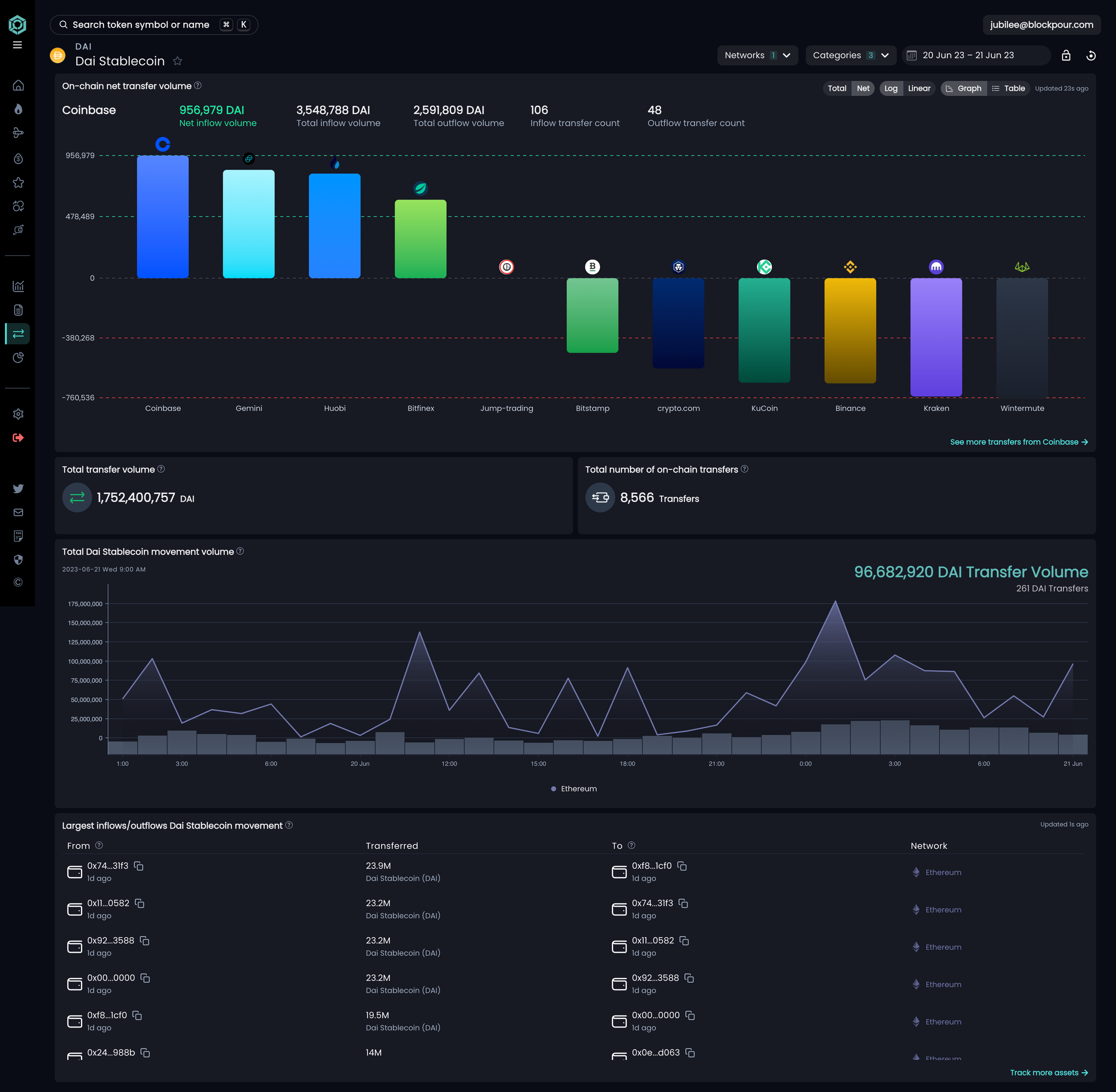
Task: Focus the token search field
Action: 141,25
